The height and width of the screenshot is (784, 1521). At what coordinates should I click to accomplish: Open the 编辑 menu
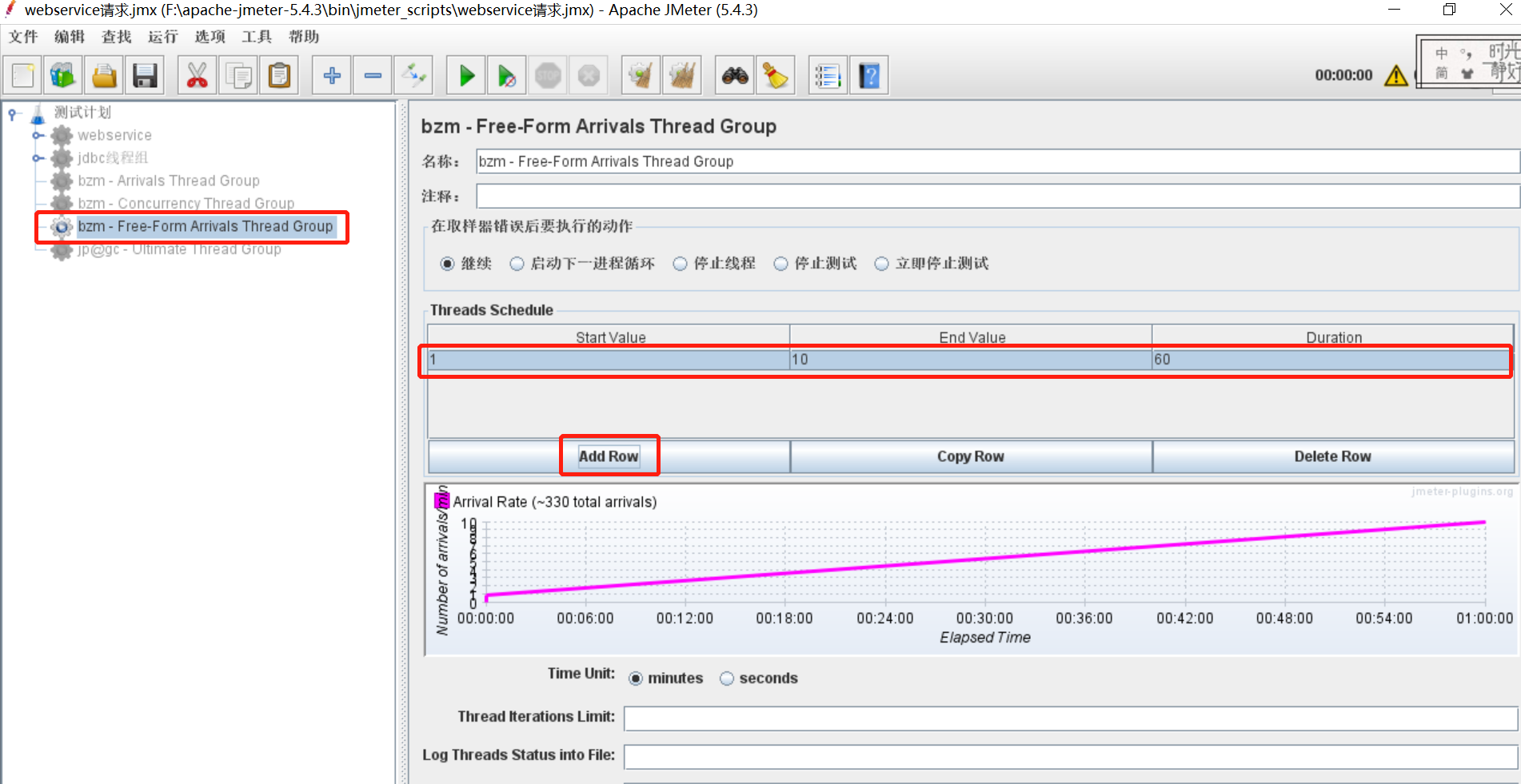[70, 37]
